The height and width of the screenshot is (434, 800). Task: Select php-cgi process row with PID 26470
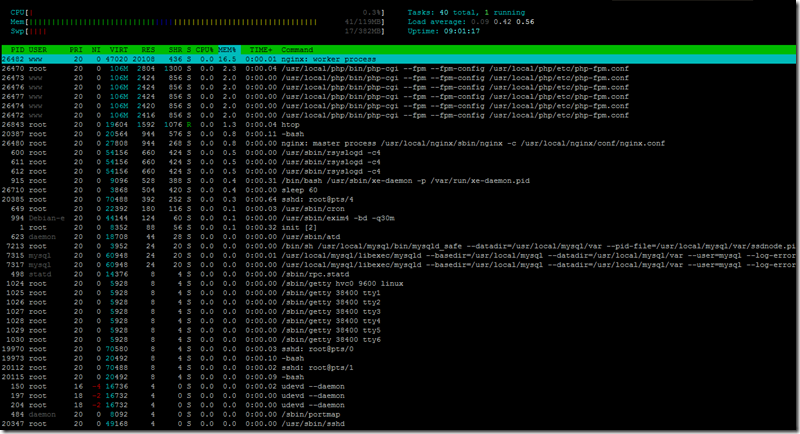[398, 68]
